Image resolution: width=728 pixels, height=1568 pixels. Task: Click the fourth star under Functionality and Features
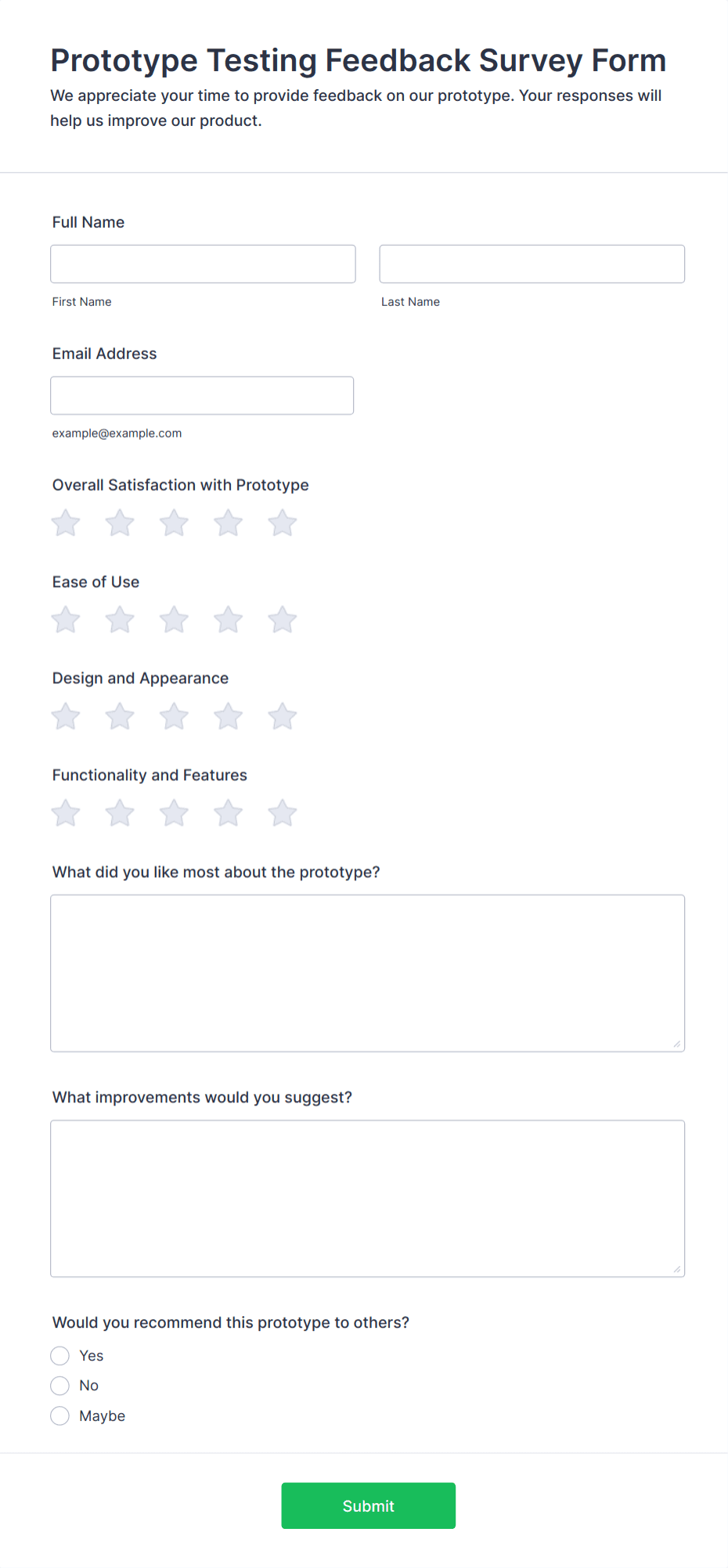tap(228, 812)
